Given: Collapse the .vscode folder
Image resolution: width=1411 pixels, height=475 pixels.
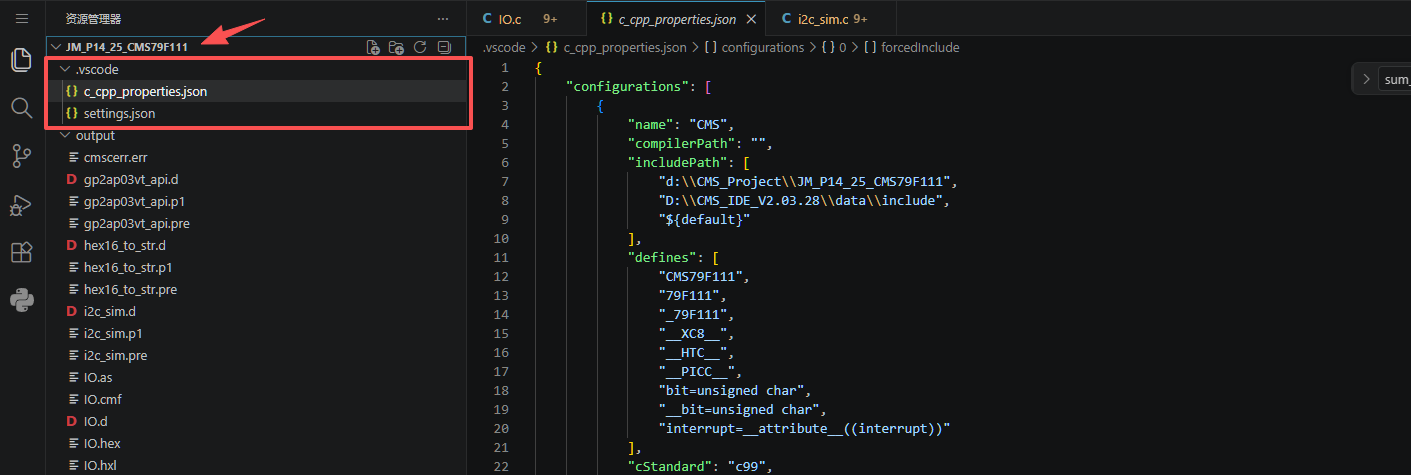Looking at the screenshot, I should [x=66, y=69].
